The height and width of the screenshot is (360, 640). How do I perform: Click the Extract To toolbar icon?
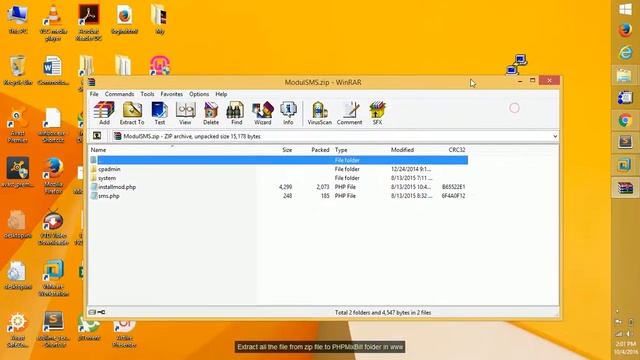click(132, 113)
